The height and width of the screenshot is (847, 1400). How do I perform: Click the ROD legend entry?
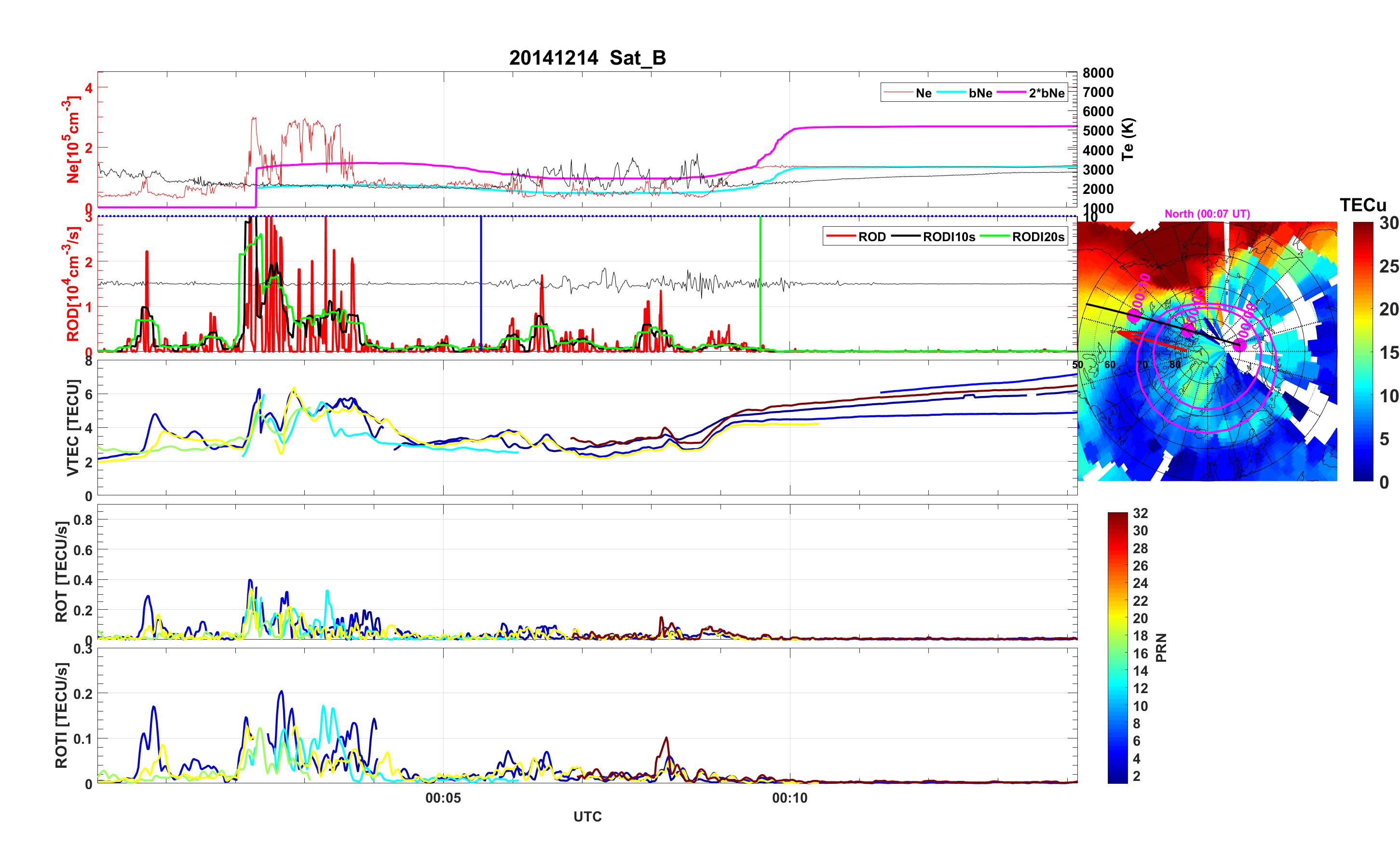click(871, 237)
